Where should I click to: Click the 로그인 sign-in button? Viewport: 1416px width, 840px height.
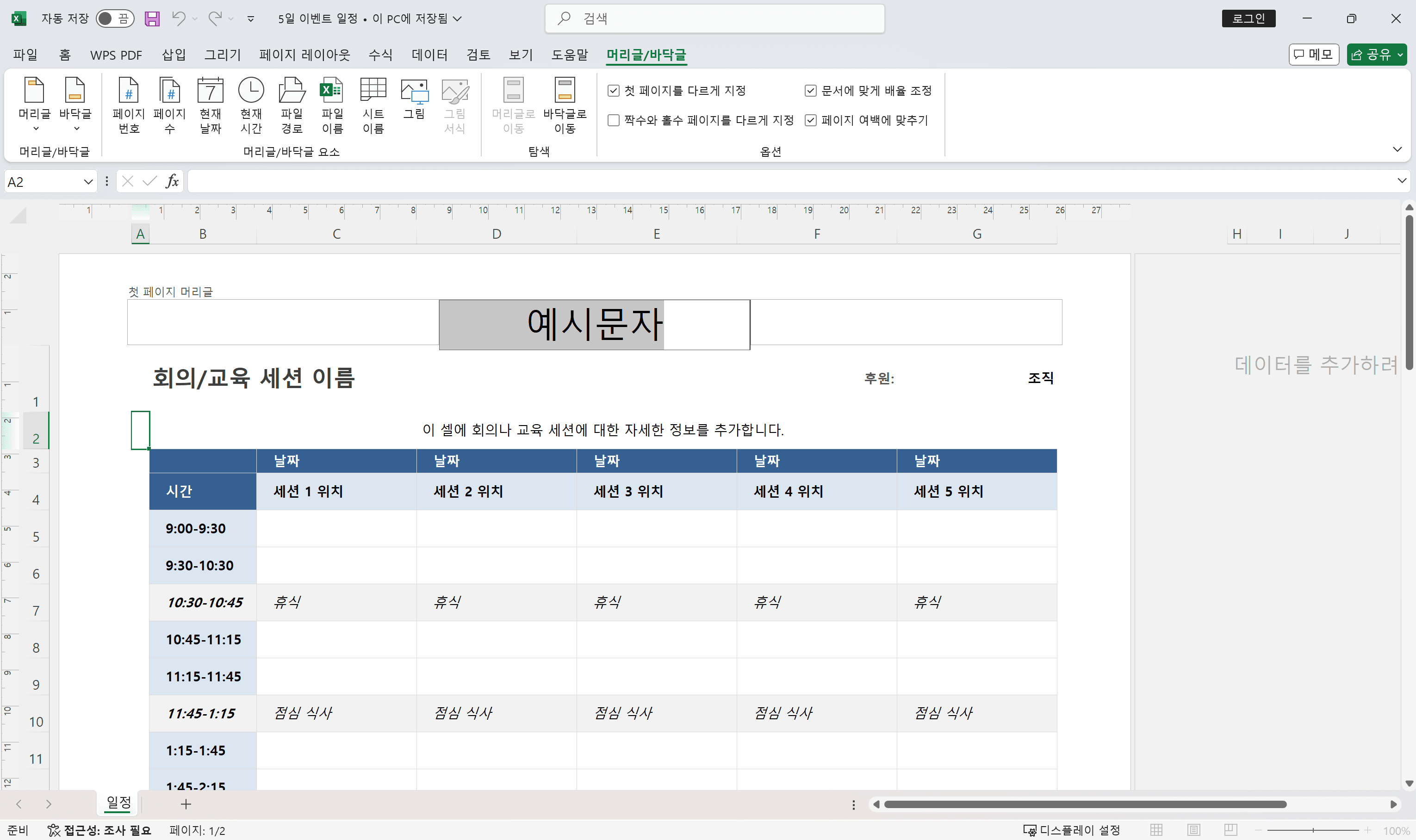[1248, 18]
